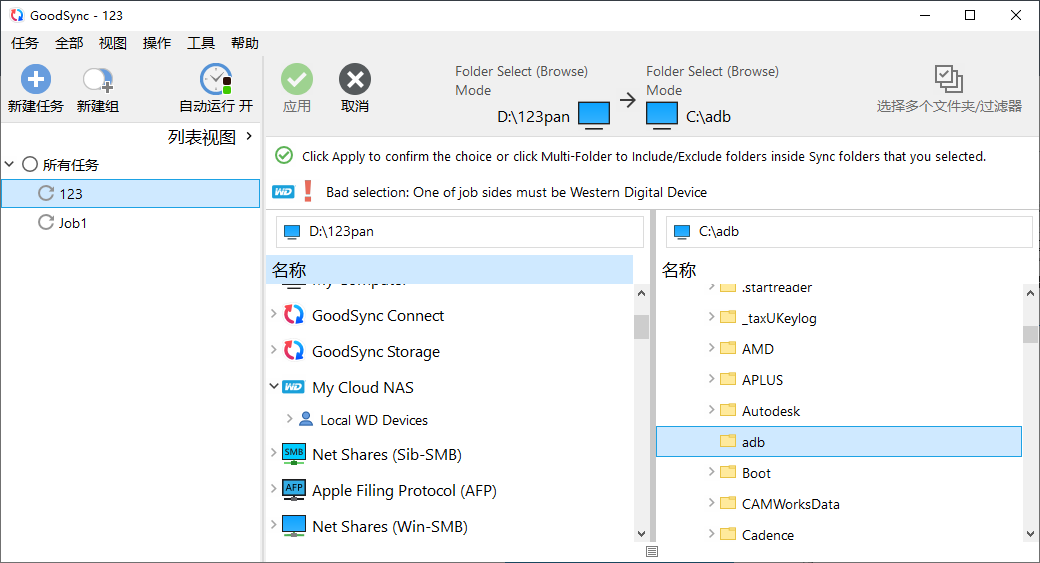This screenshot has height=563, width=1040.
Task: Expand the Net Shares (Sib-SMB) node
Action: 273,452
